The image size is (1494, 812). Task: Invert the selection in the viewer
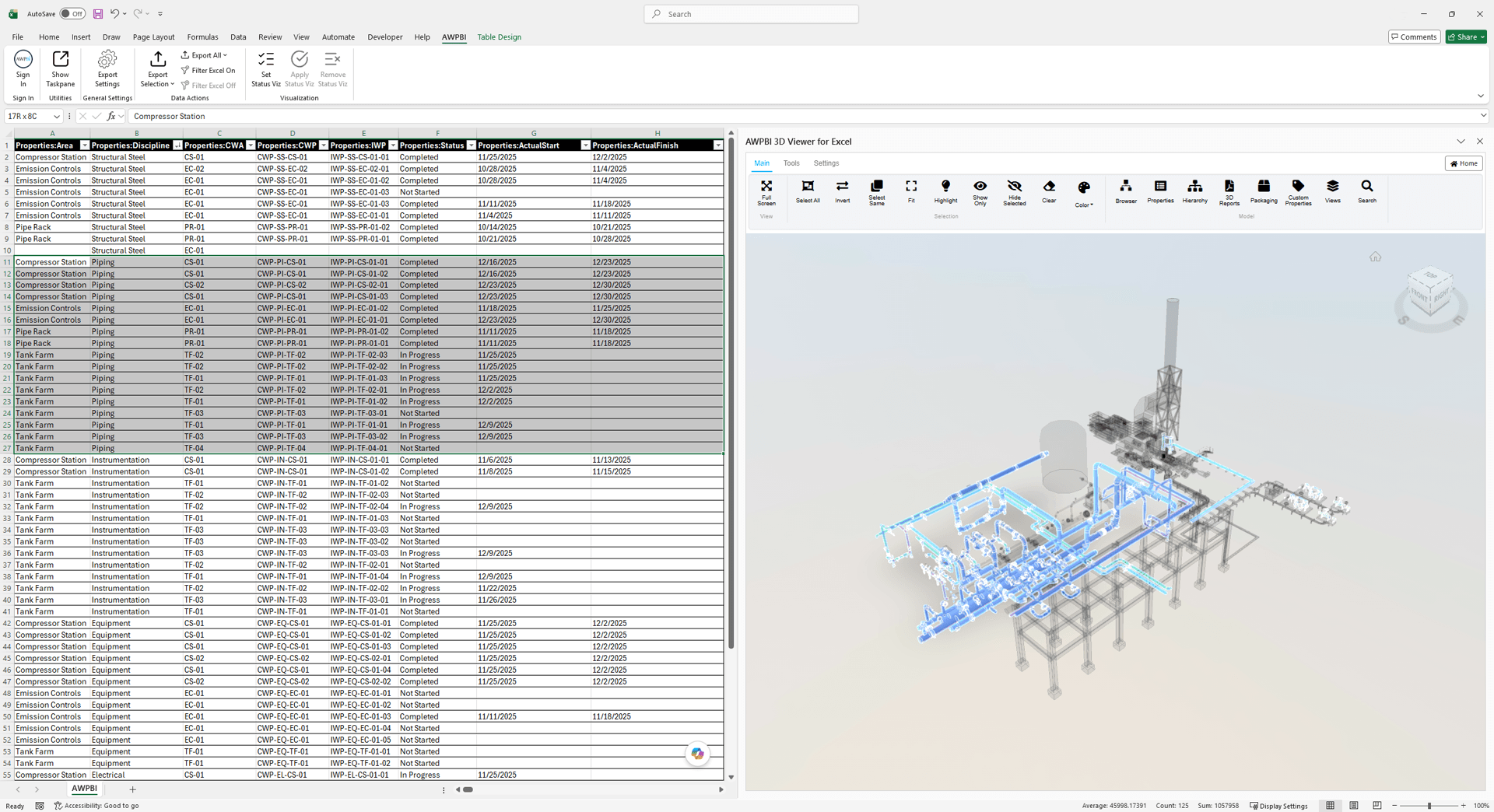point(842,191)
